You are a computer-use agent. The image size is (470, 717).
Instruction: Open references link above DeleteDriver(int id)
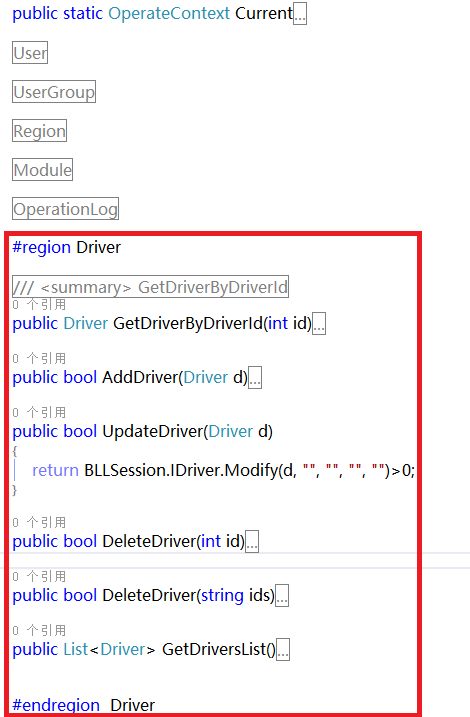[39, 523]
